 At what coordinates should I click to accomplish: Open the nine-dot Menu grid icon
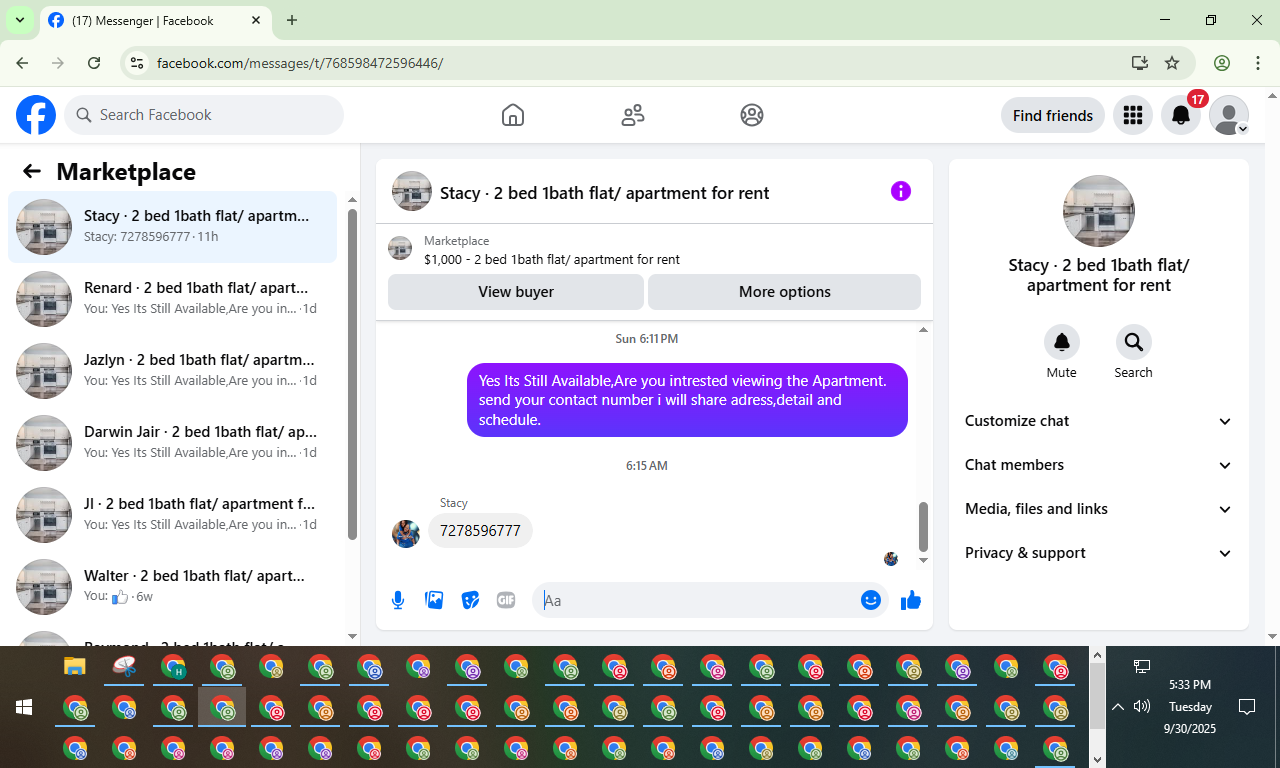pyautogui.click(x=1133, y=115)
